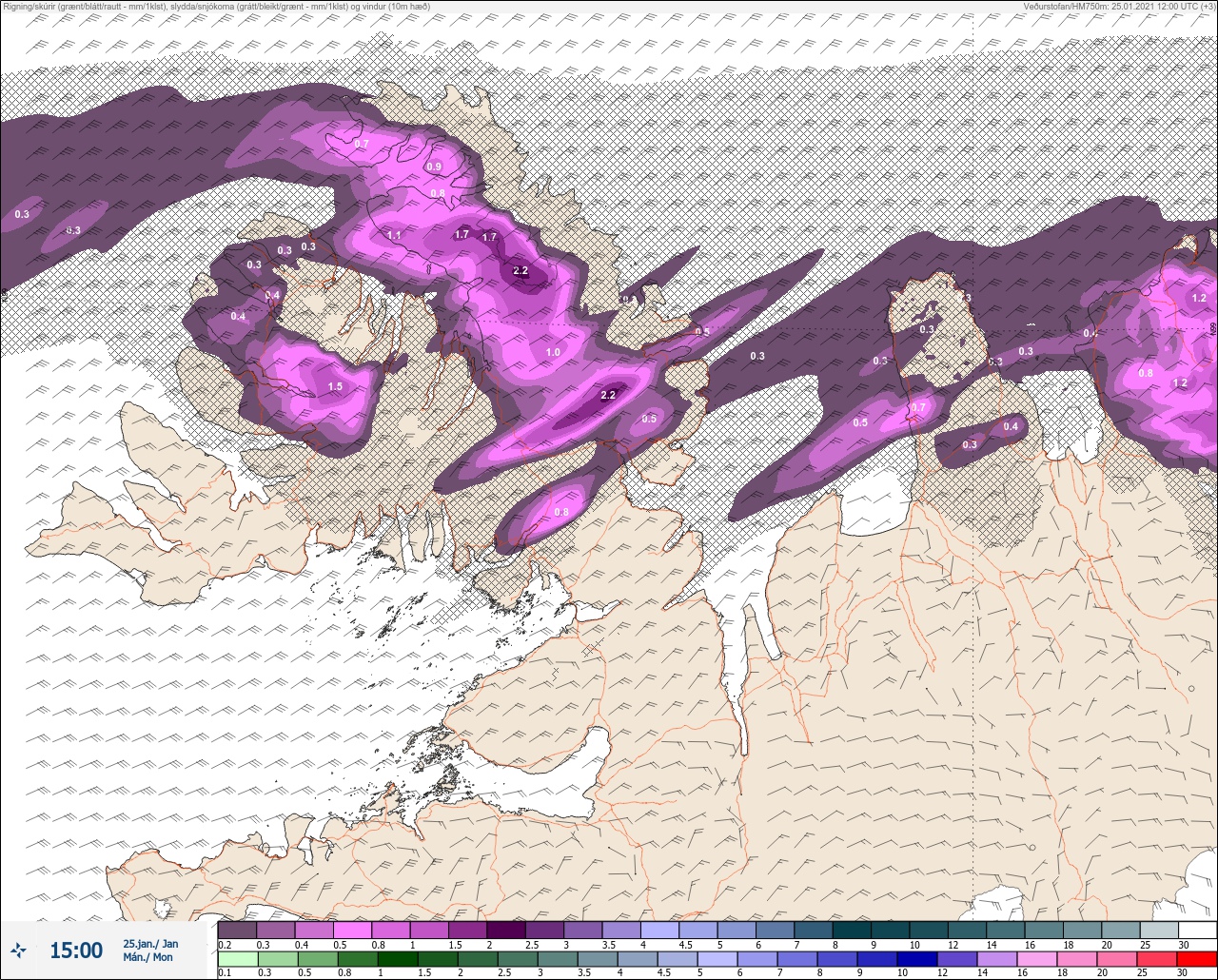The width and height of the screenshot is (1218, 980).
Task: Select the upper legend swatch labeled 10
Action: point(928,930)
